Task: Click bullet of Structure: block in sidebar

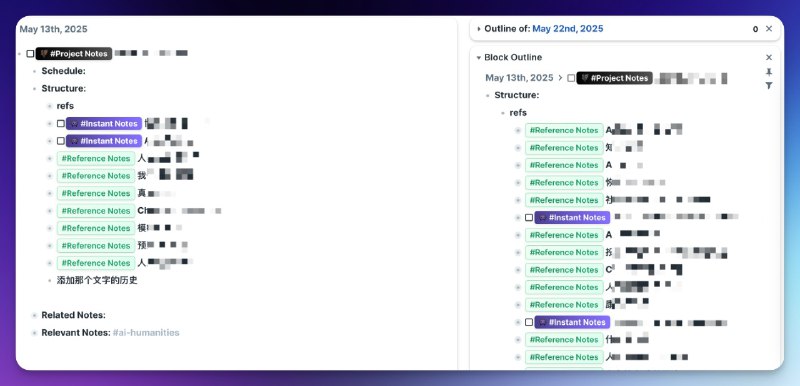Action: [x=487, y=95]
